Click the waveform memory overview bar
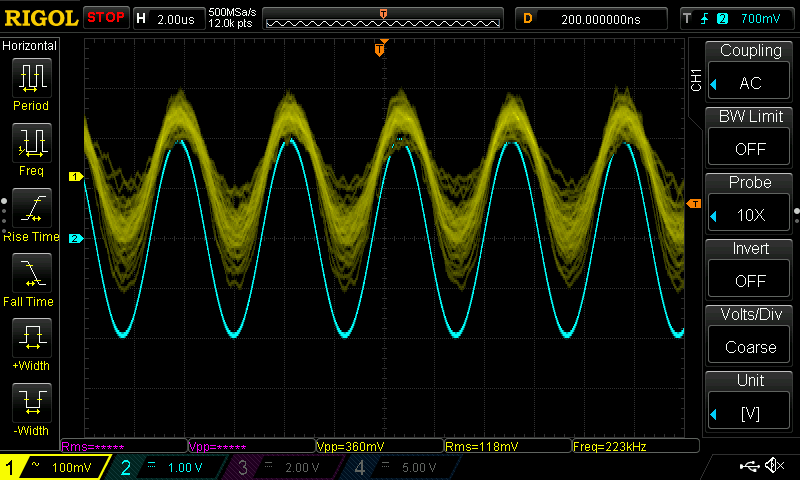The image size is (800, 480). point(383,19)
